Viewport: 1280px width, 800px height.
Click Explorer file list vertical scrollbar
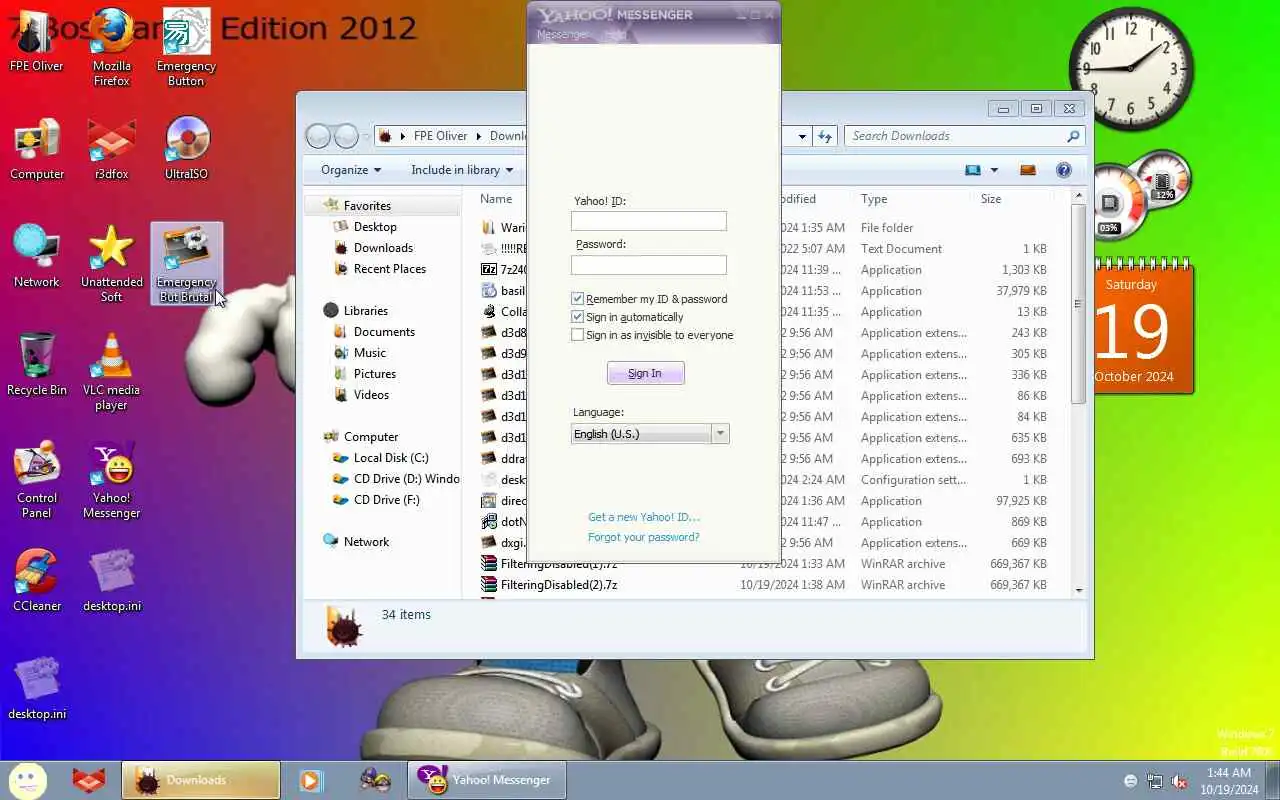(x=1078, y=304)
